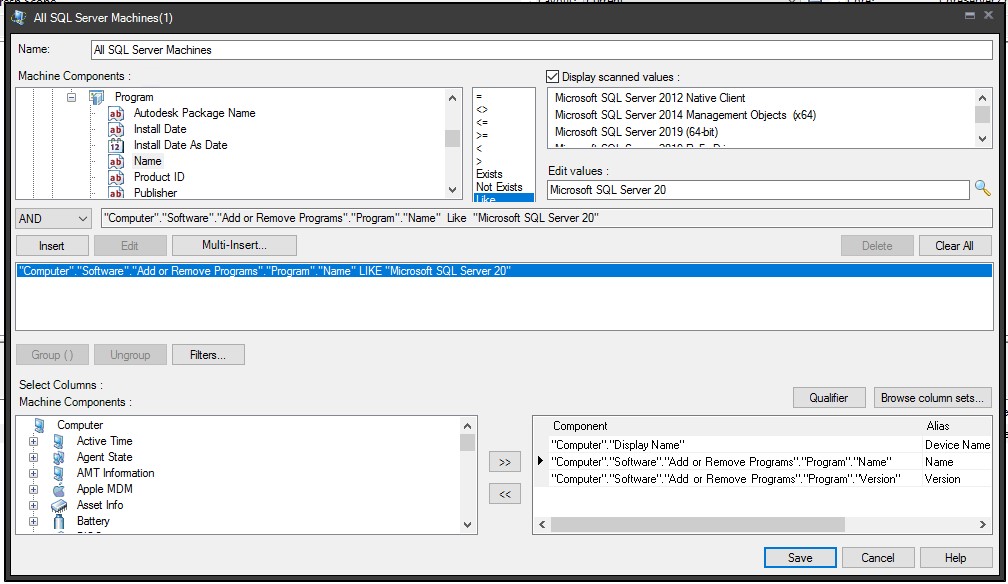This screenshot has height=584, width=1008.
Task: Click the battery icon beside Battery
Action: 59,521
